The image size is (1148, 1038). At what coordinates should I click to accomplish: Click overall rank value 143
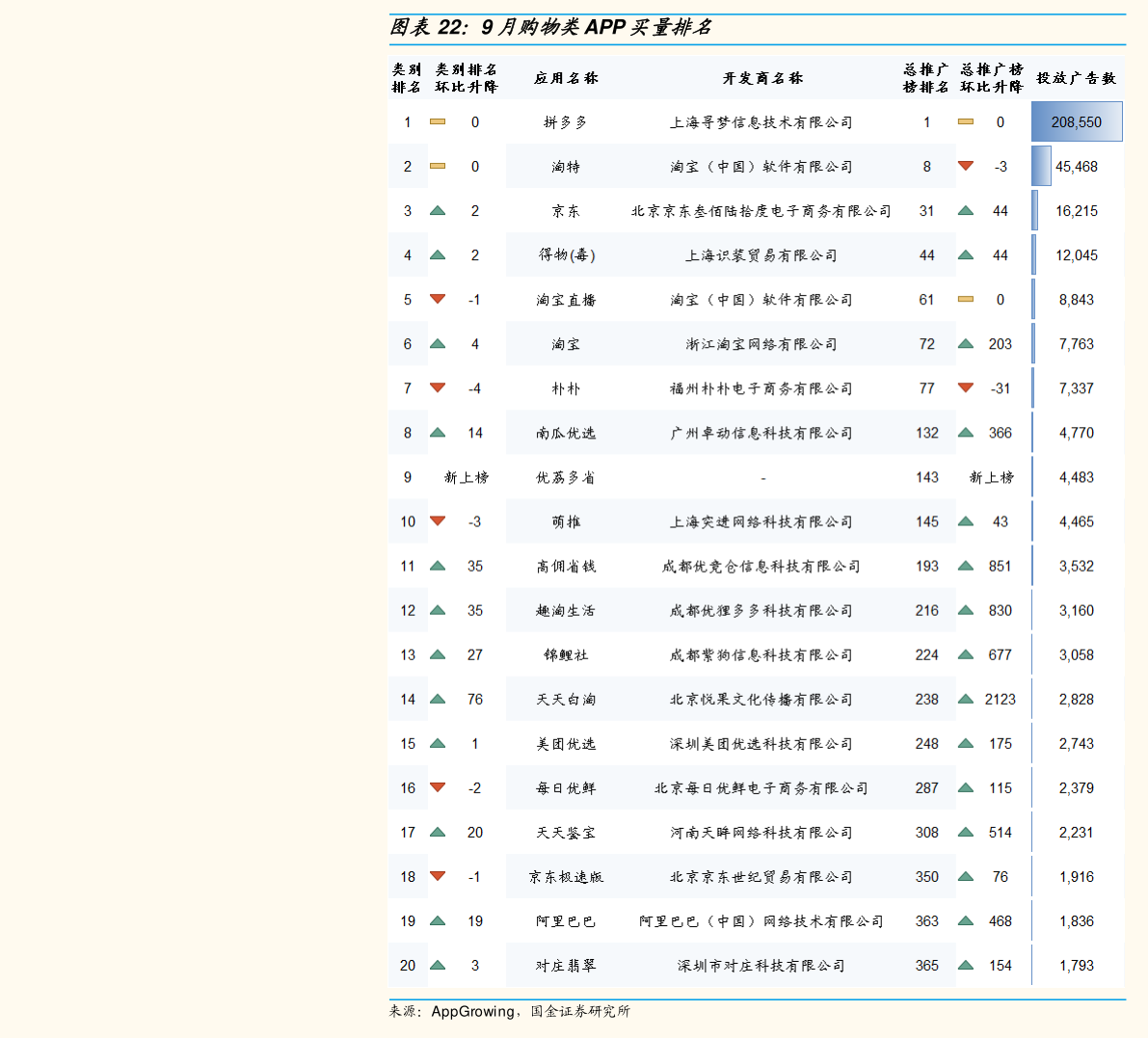click(927, 477)
